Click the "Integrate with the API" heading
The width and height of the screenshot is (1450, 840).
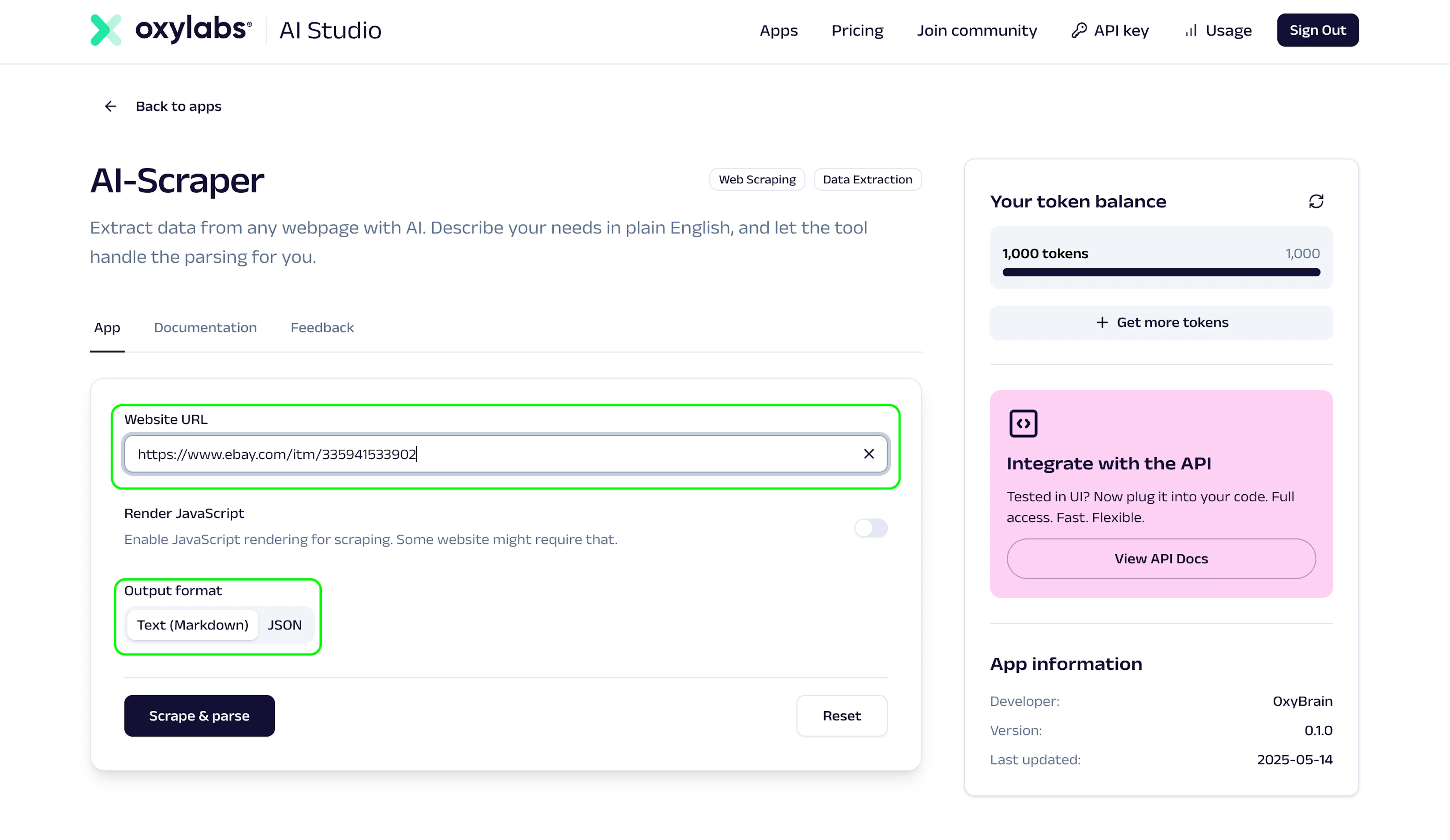coord(1109,464)
